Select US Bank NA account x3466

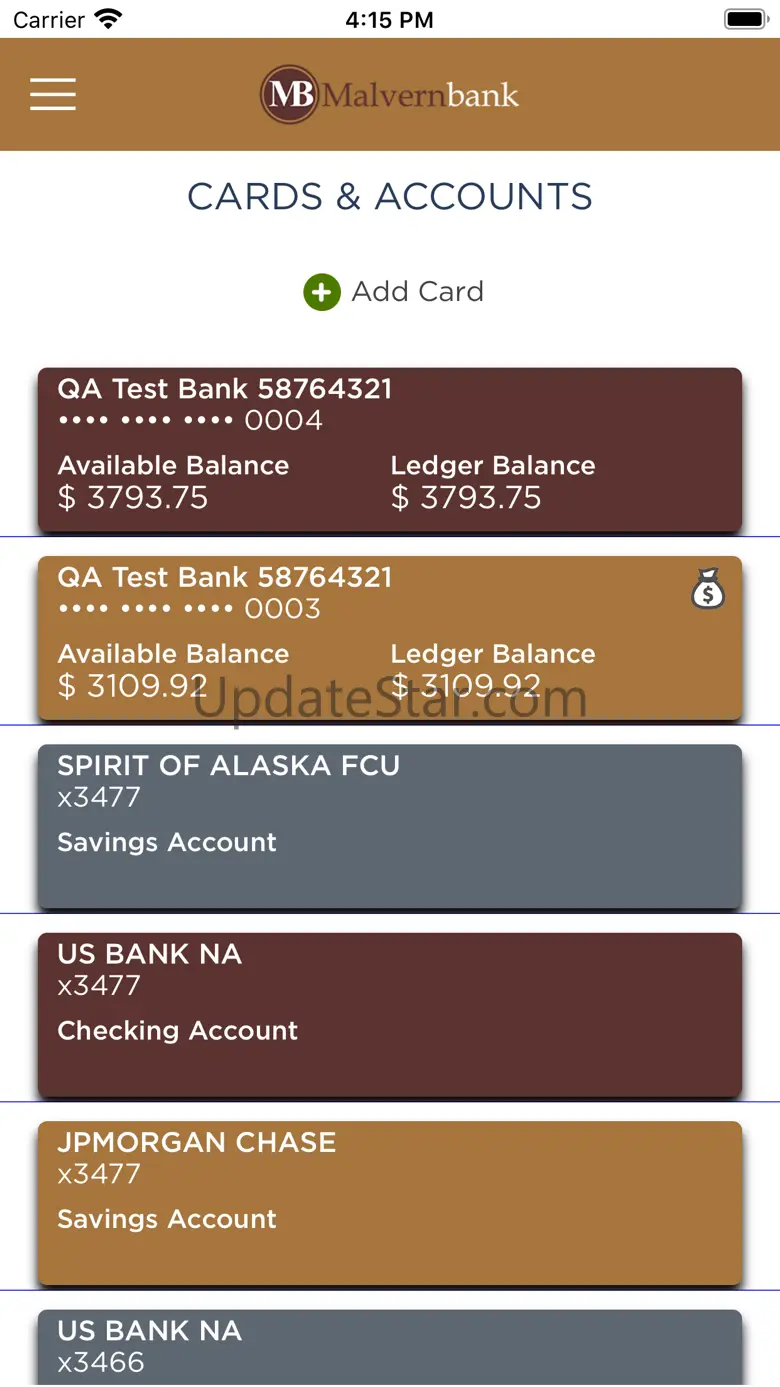tap(390, 1347)
